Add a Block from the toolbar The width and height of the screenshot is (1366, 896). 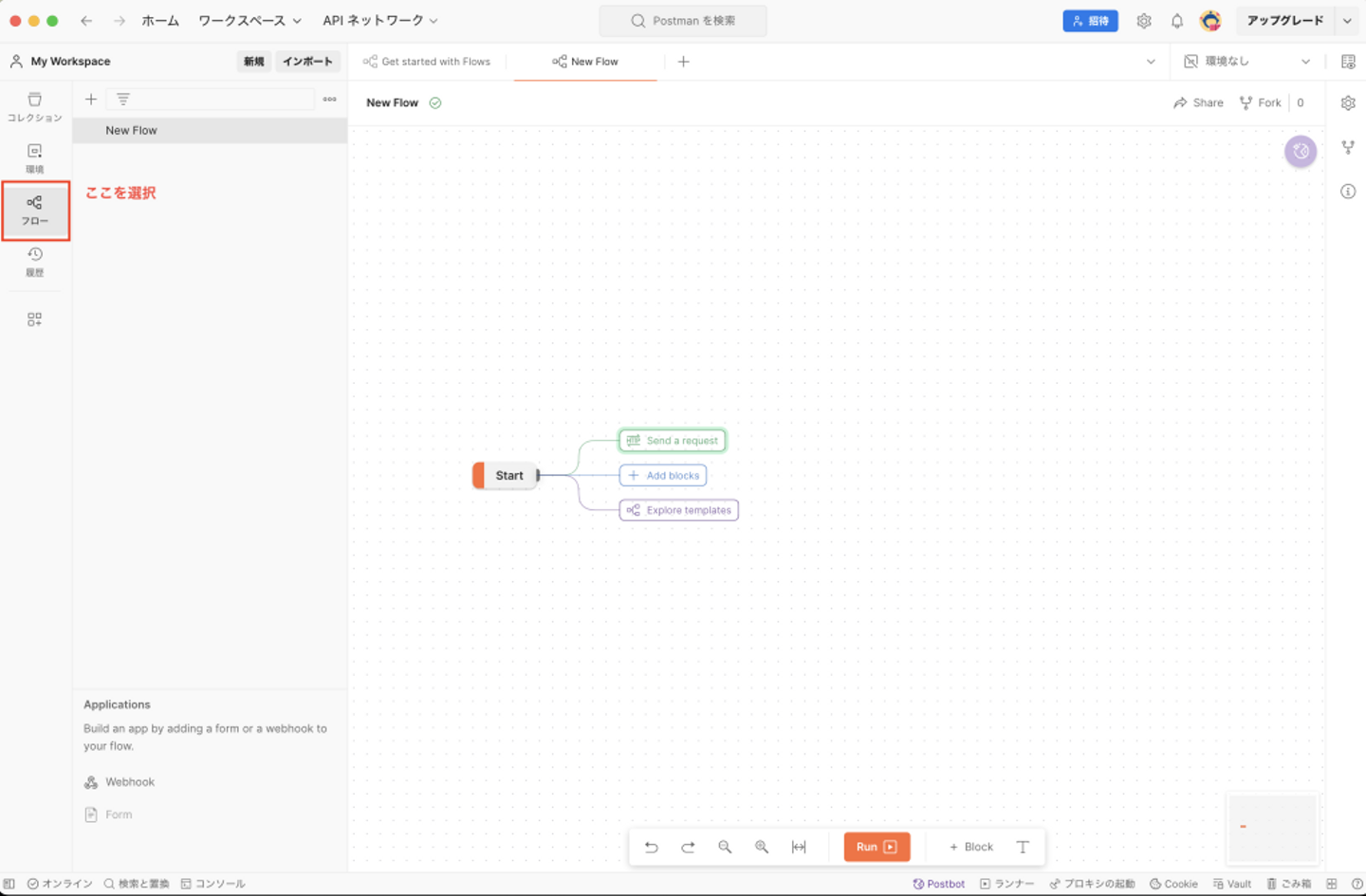click(x=971, y=847)
